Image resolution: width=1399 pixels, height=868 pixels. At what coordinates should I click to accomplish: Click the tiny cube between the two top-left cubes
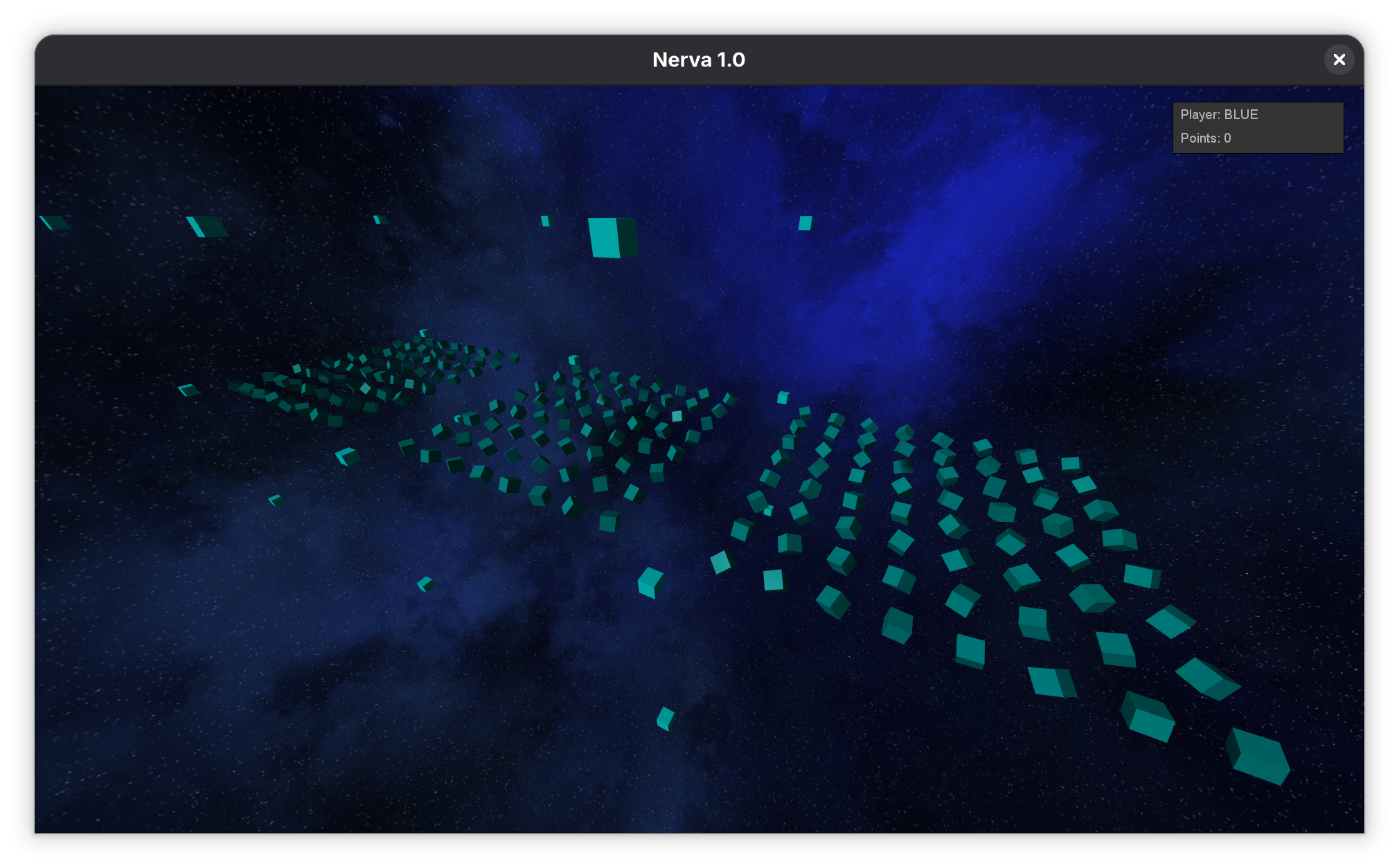[x=380, y=219]
